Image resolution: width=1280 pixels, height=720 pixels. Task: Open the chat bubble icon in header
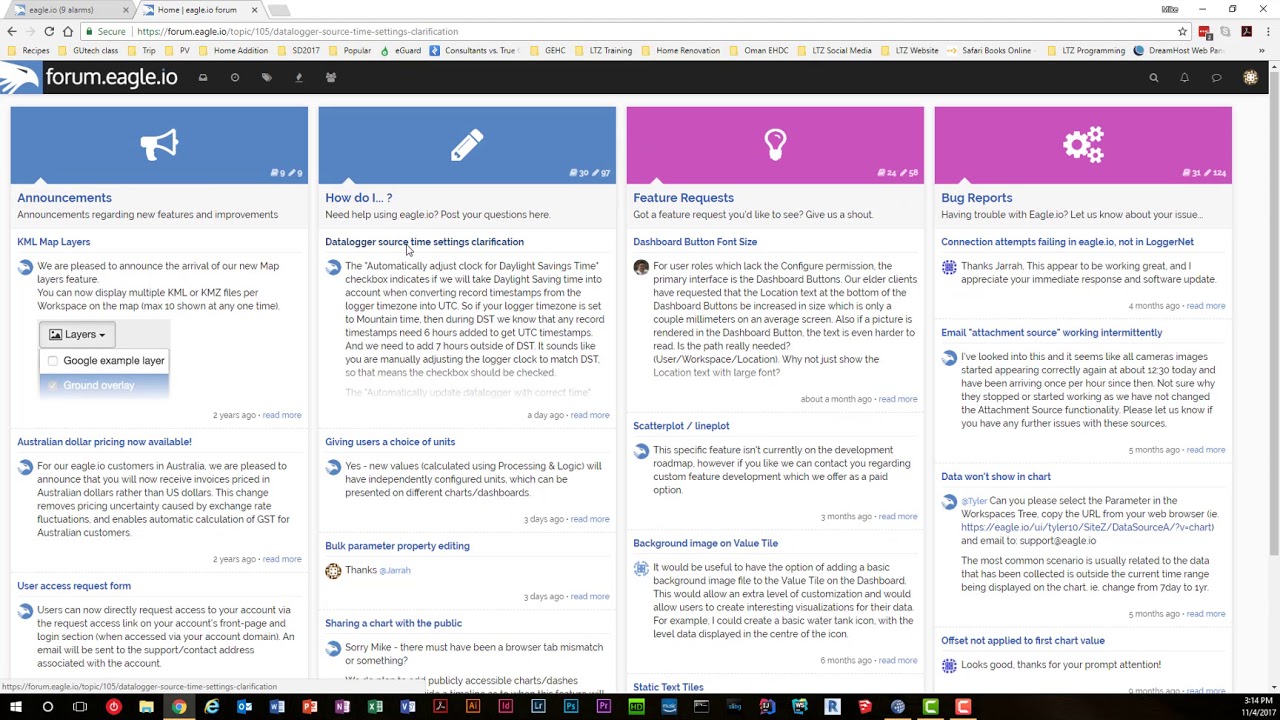[1217, 78]
